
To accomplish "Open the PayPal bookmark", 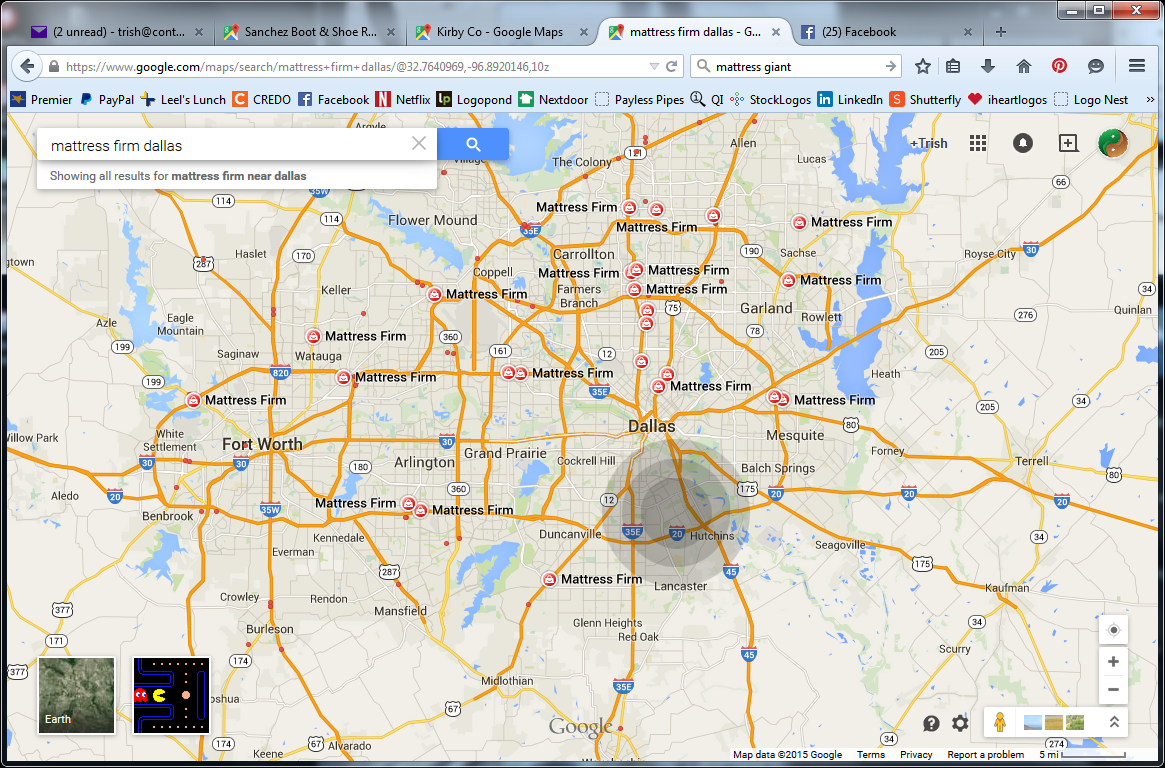I will click(x=108, y=100).
